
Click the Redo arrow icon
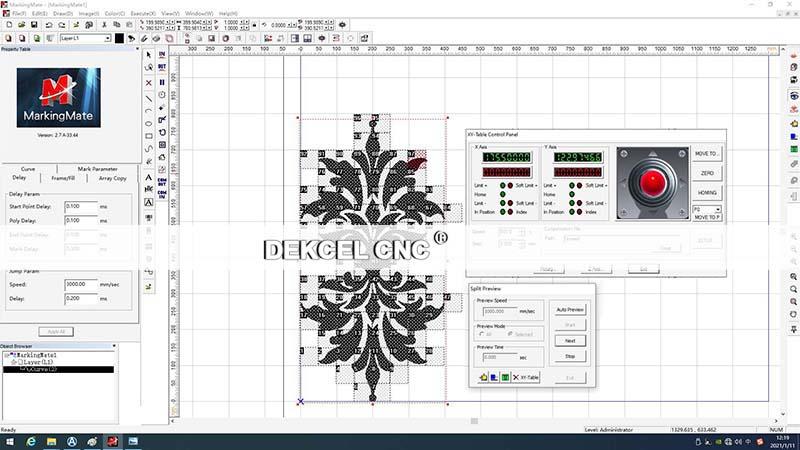[62, 24]
